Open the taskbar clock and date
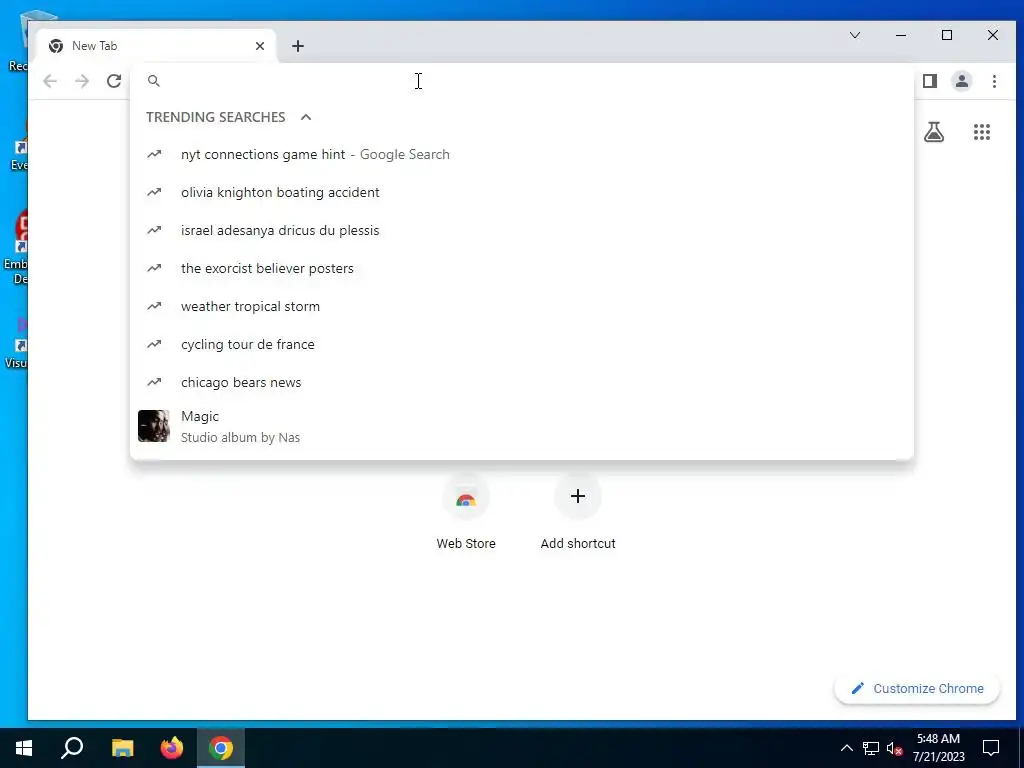 coord(938,748)
